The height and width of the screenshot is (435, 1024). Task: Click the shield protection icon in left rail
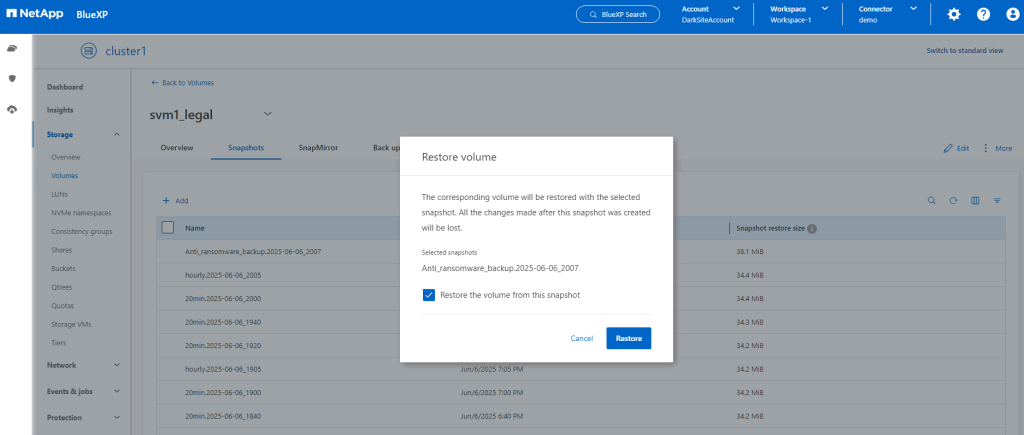point(12,78)
